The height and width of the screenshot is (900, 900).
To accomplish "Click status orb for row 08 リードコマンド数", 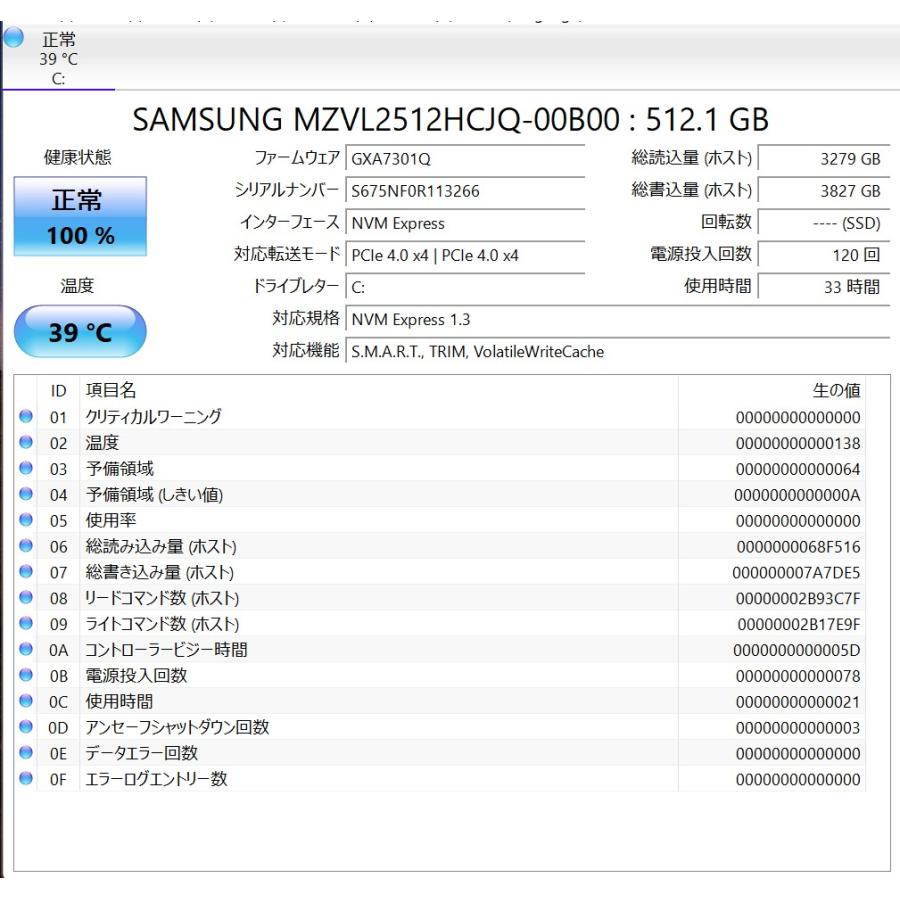I will [26, 597].
